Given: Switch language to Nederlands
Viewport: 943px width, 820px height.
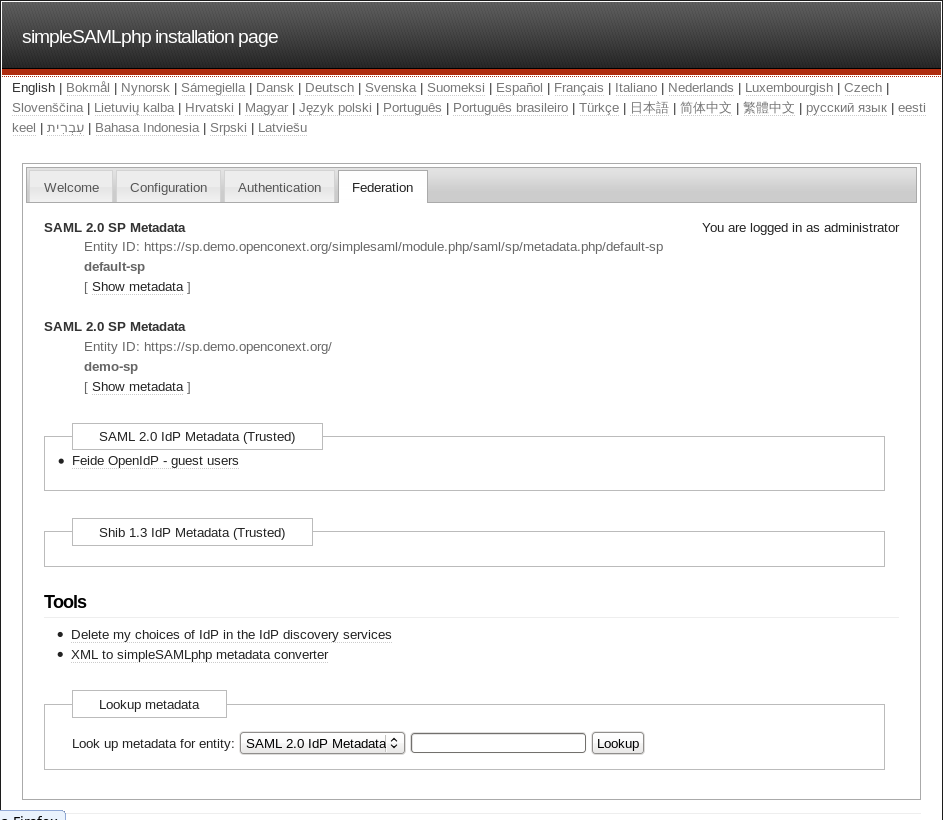Looking at the screenshot, I should tap(701, 88).
